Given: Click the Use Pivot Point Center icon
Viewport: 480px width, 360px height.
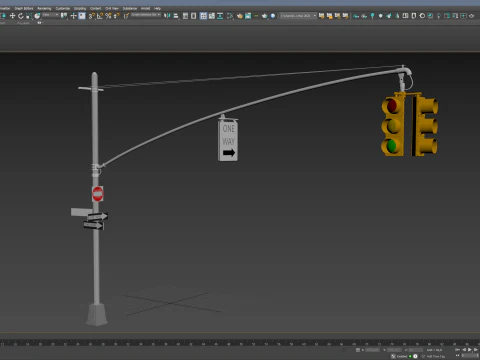Looking at the screenshot, I should tap(64, 16).
